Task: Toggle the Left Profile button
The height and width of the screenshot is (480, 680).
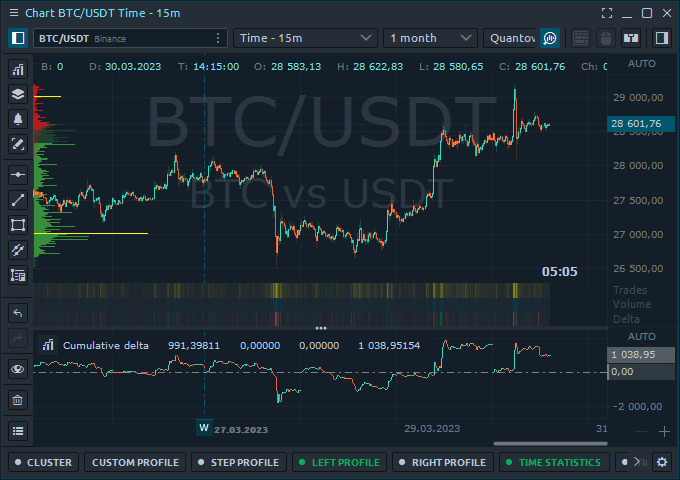Action: (x=338, y=462)
